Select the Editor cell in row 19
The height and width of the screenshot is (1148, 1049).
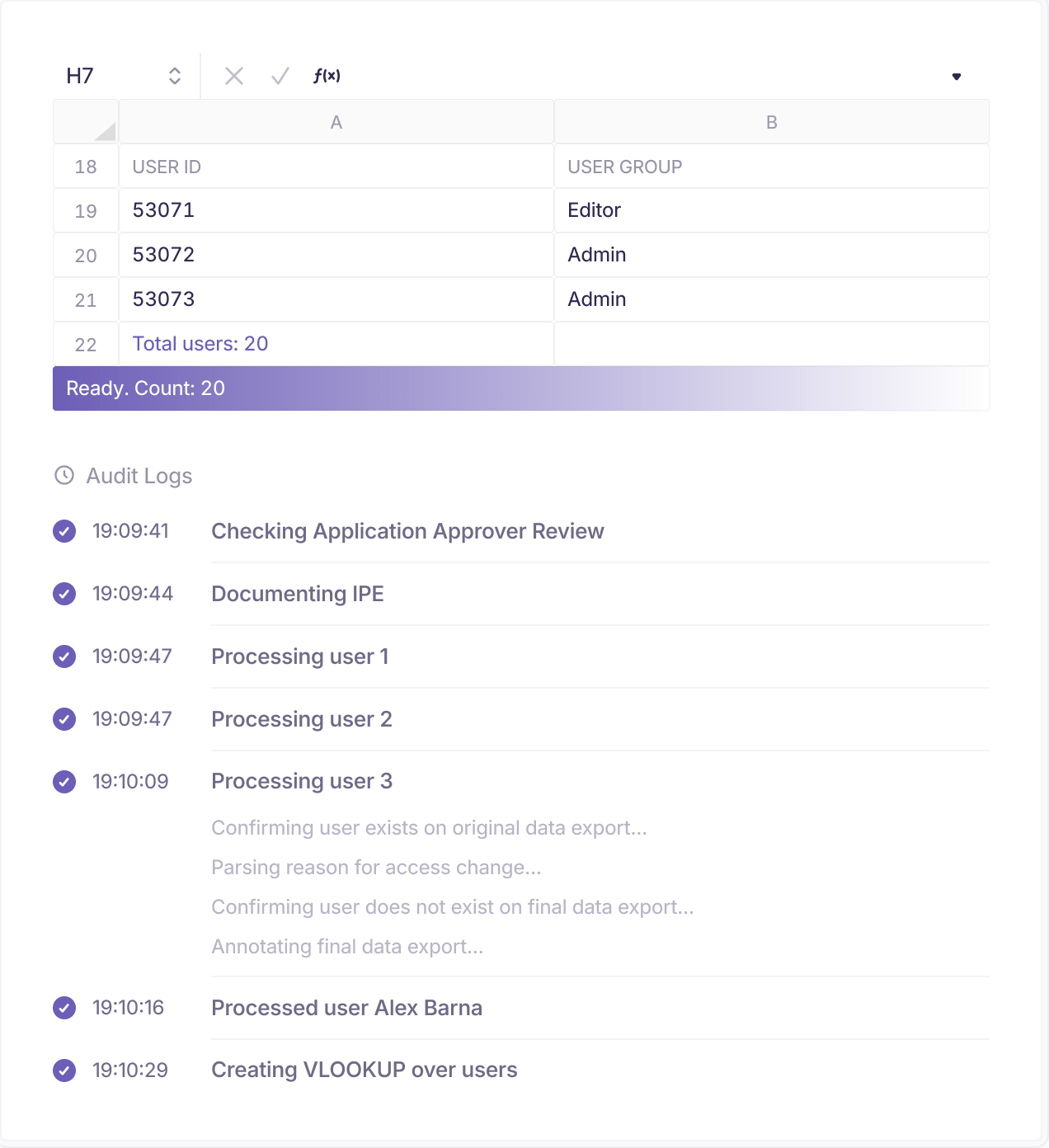[x=772, y=211]
